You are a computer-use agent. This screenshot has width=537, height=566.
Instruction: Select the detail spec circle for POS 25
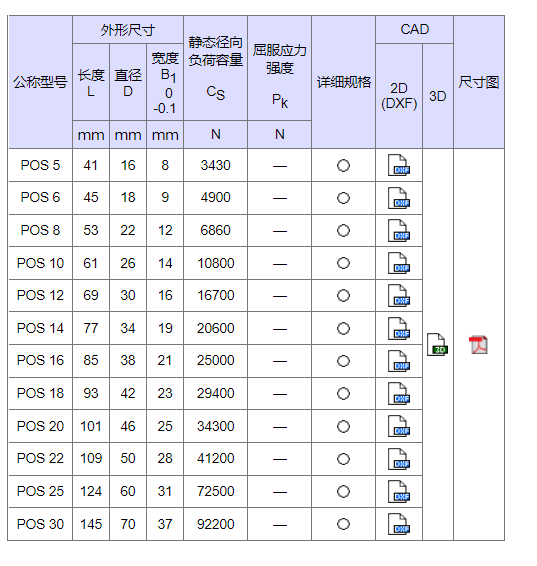tap(343, 491)
